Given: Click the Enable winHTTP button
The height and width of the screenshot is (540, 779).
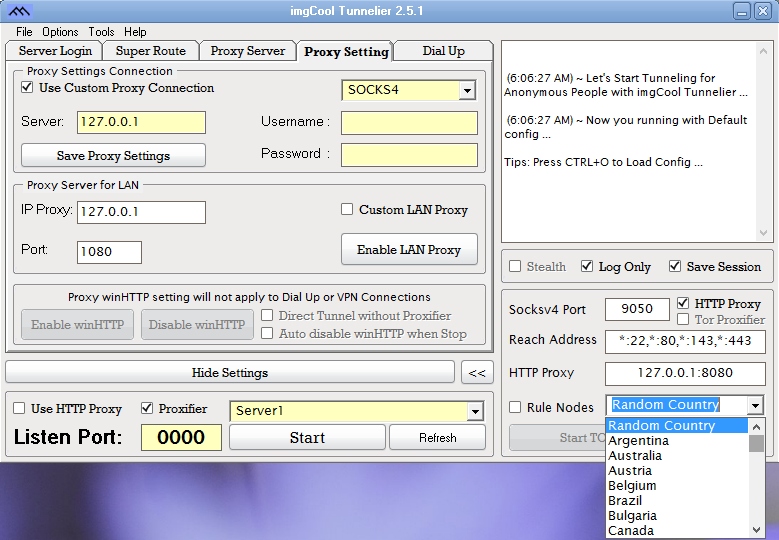Looking at the screenshot, I should [x=78, y=324].
